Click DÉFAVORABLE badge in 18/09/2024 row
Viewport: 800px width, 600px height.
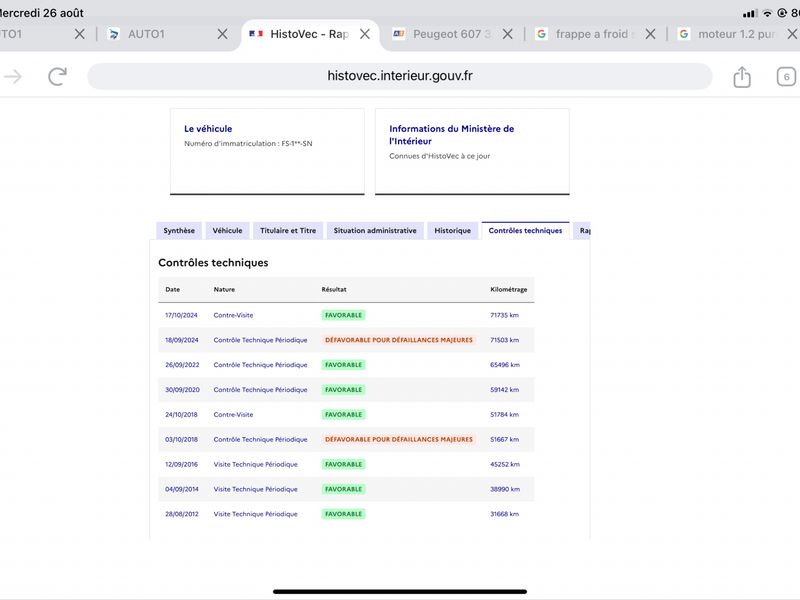(x=399, y=340)
